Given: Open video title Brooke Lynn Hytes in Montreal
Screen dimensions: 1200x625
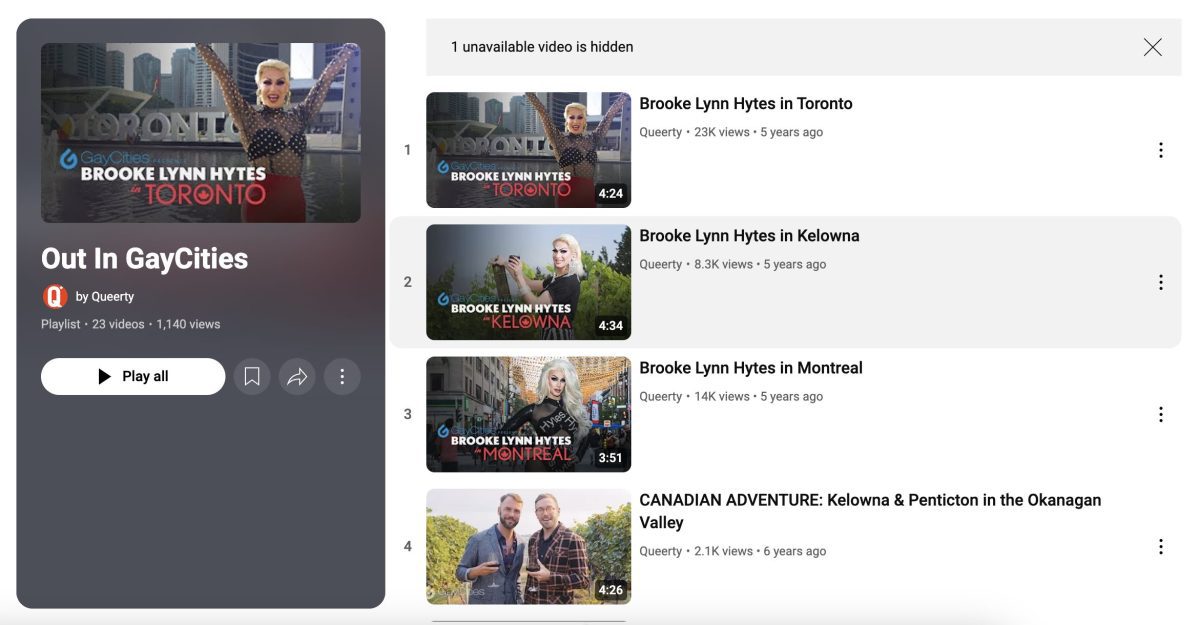Looking at the screenshot, I should click(751, 368).
